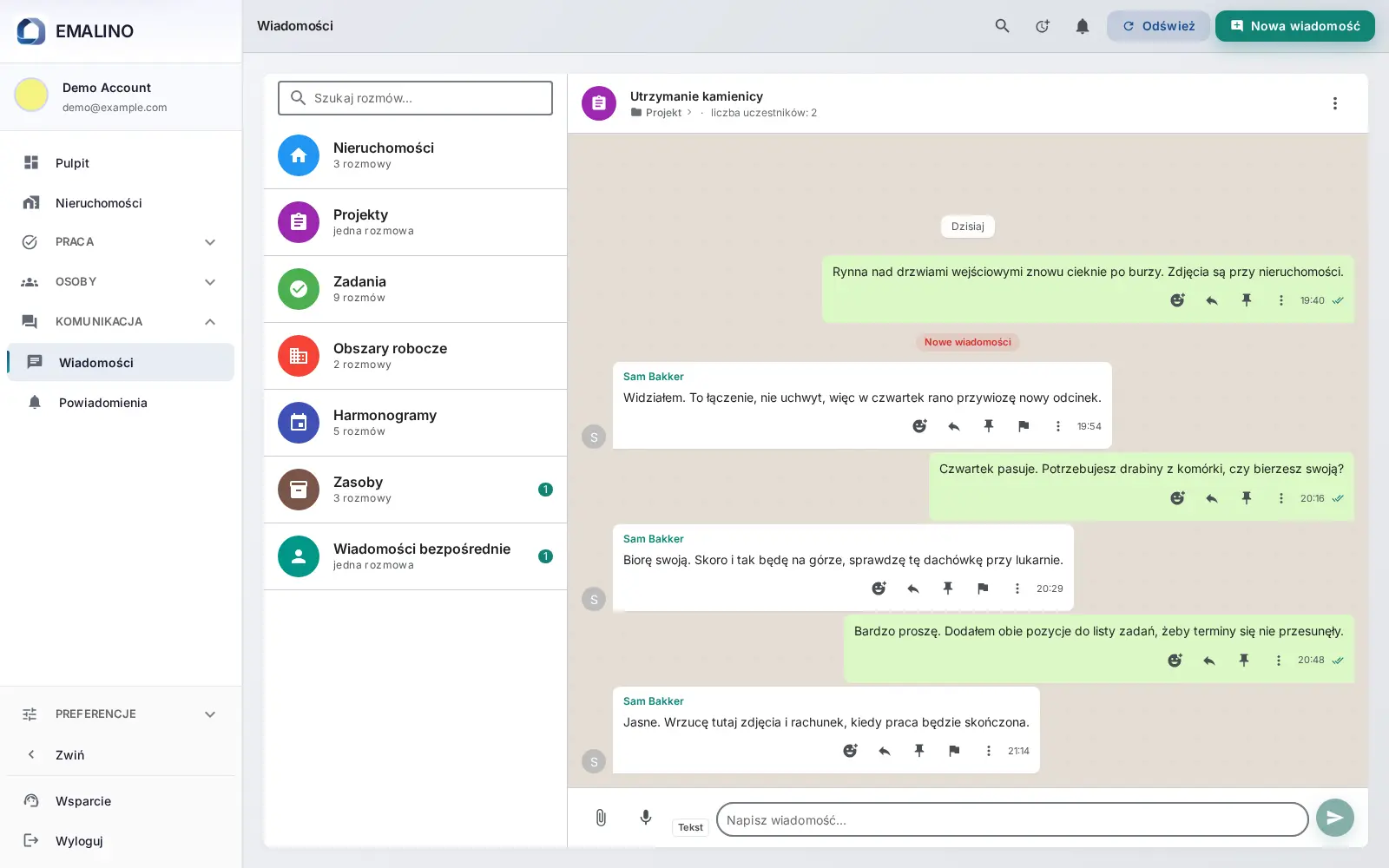Click the Napisz wiadomość input field
The image size is (1389, 868).
(x=1012, y=819)
